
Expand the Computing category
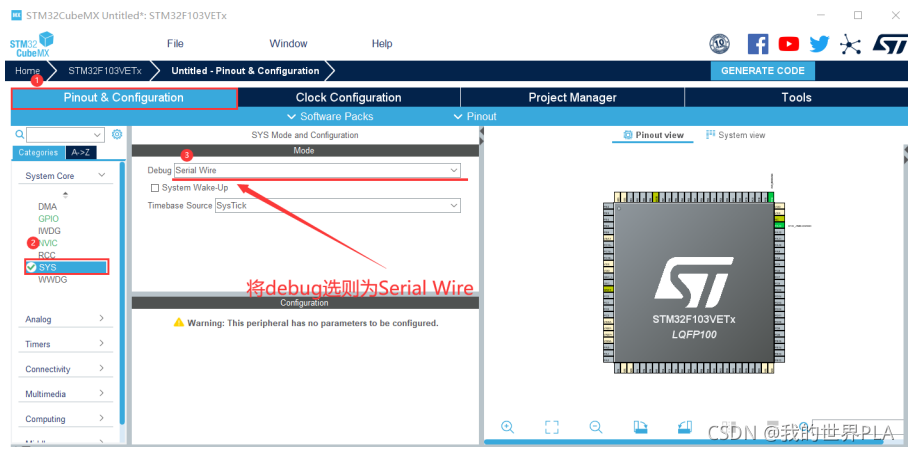[66, 419]
